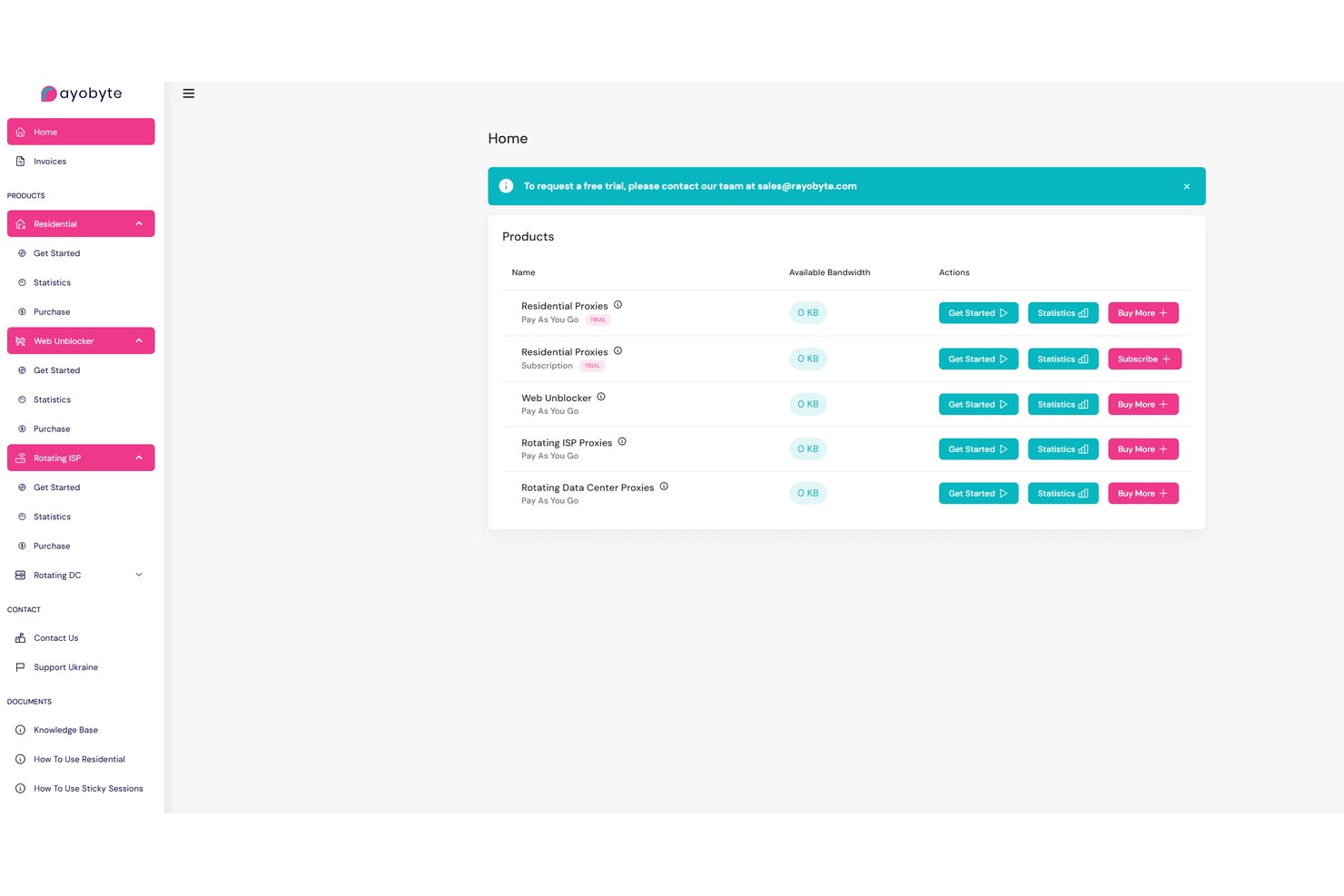The width and height of the screenshot is (1344, 896).
Task: Open Contact Us page
Action: pos(81,638)
